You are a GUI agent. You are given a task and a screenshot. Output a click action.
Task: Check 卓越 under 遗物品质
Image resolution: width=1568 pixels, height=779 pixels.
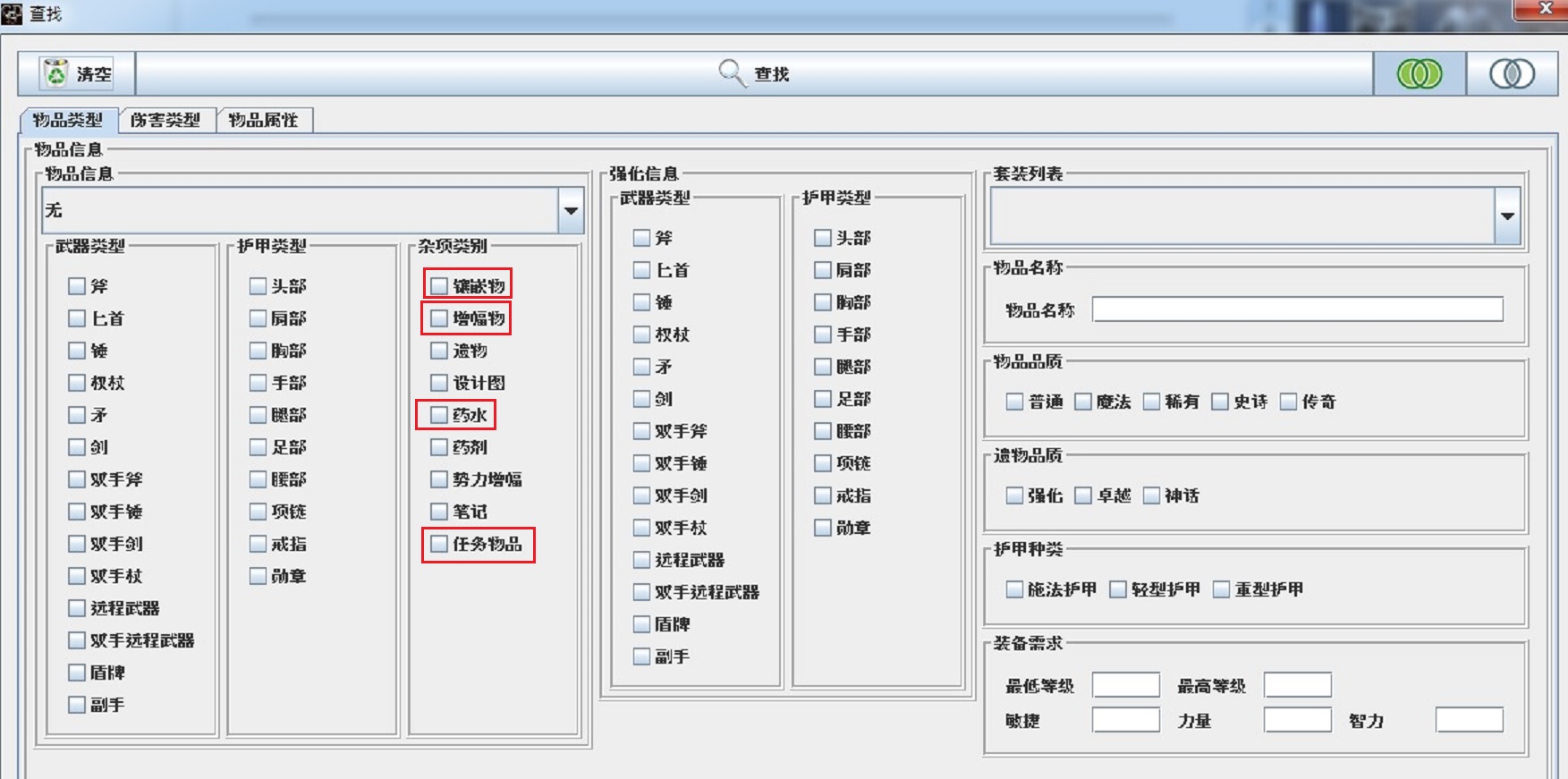pyautogui.click(x=1083, y=495)
